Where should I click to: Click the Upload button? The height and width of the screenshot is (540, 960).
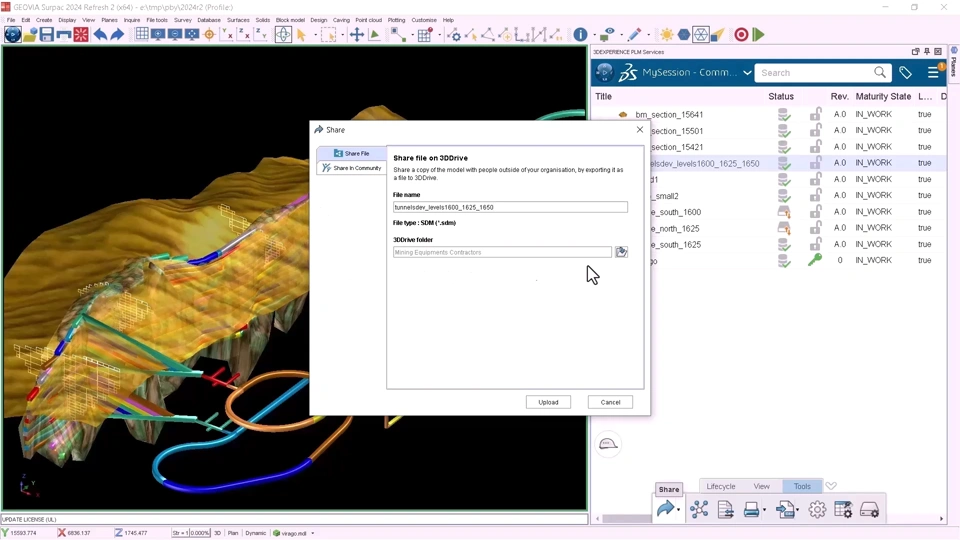[x=548, y=402]
